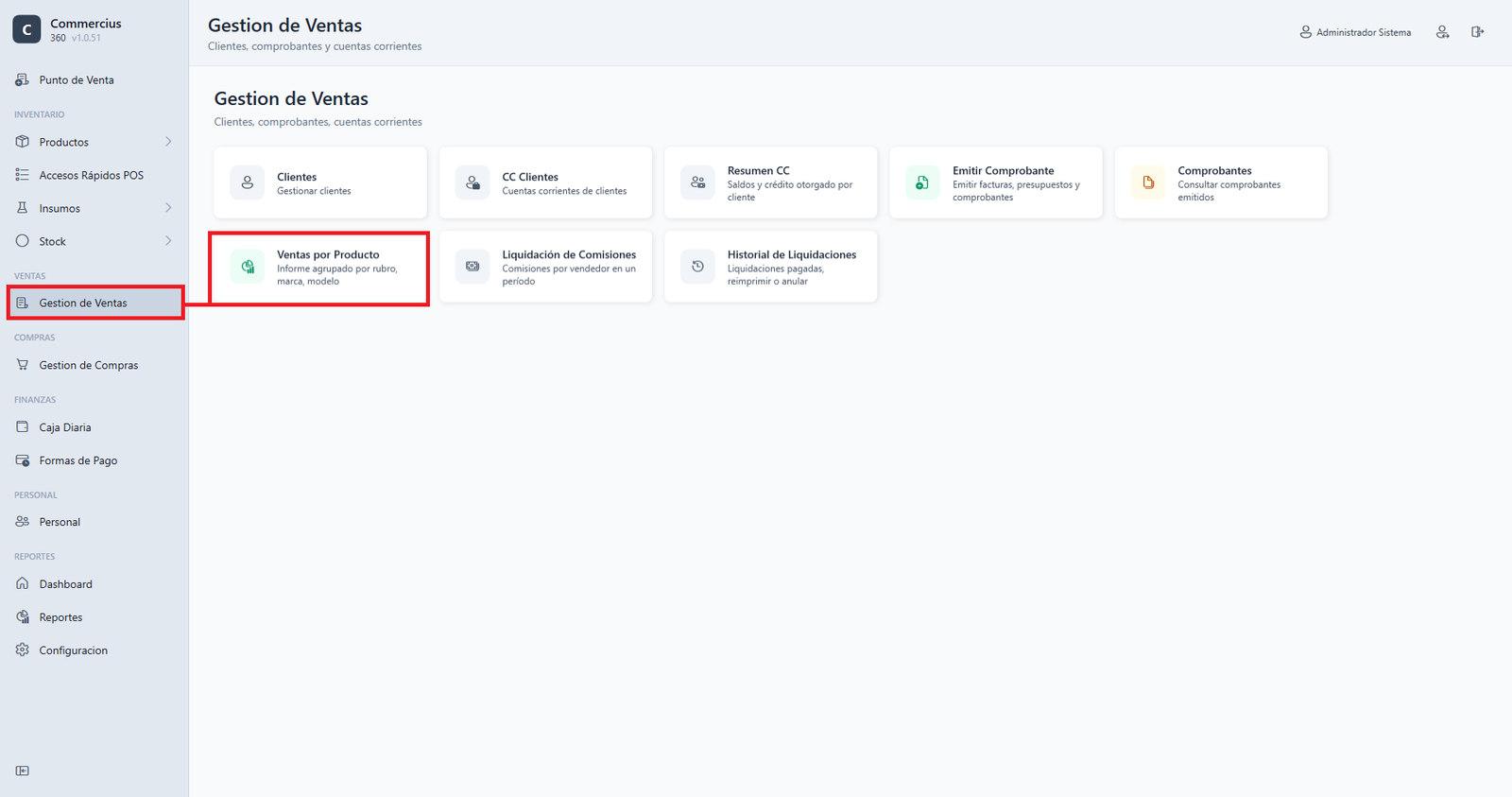
Task: Click the orange Comprobantes file icon
Action: [1148, 182]
